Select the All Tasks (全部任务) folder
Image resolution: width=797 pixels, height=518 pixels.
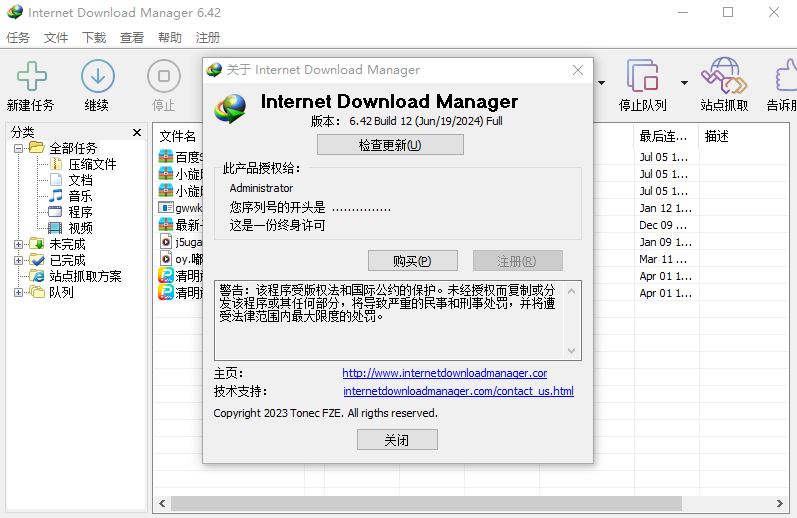(73, 148)
